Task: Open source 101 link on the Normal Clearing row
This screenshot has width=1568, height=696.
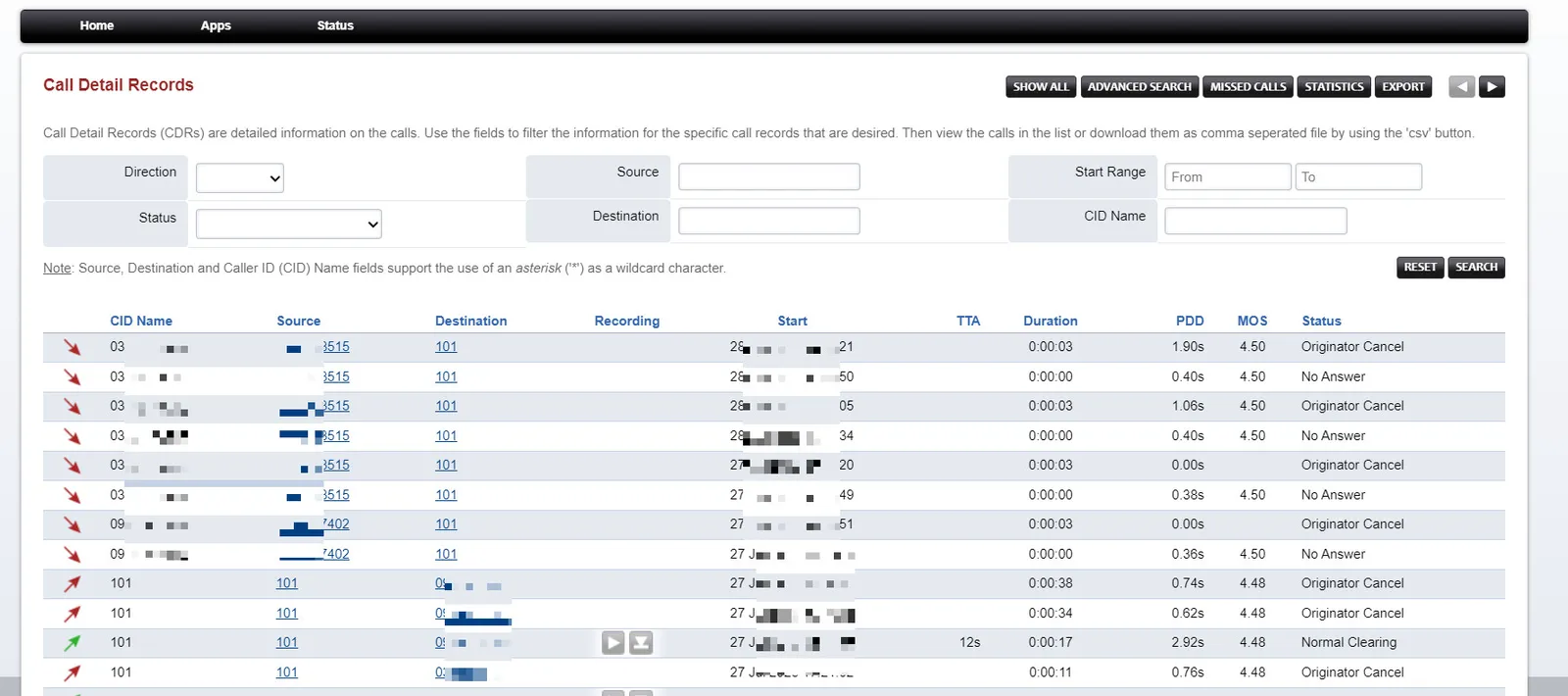Action: pyautogui.click(x=286, y=643)
